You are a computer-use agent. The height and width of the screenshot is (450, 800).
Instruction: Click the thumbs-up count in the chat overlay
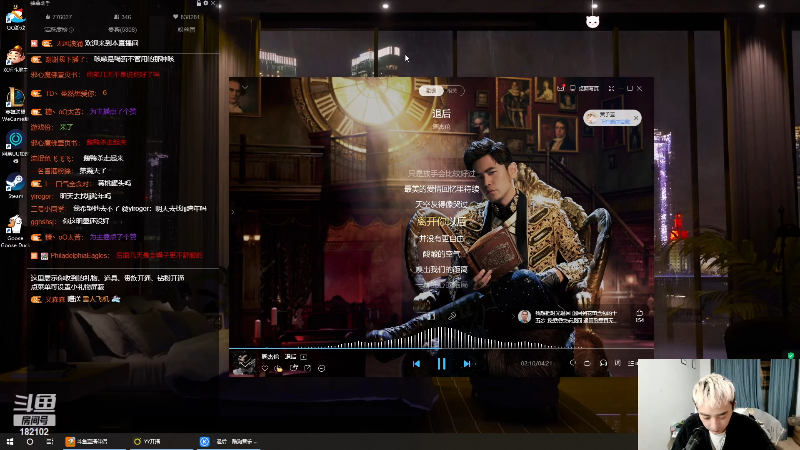pyautogui.click(x=58, y=17)
